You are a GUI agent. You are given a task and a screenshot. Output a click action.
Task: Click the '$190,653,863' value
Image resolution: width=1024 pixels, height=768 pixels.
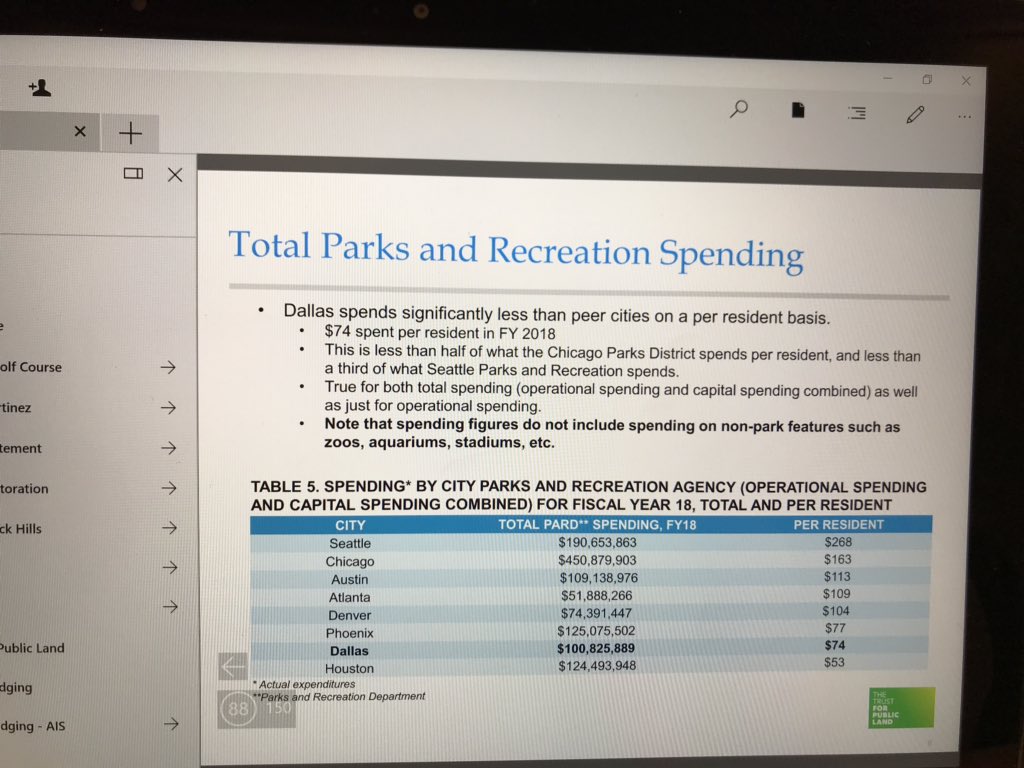[x=597, y=543]
